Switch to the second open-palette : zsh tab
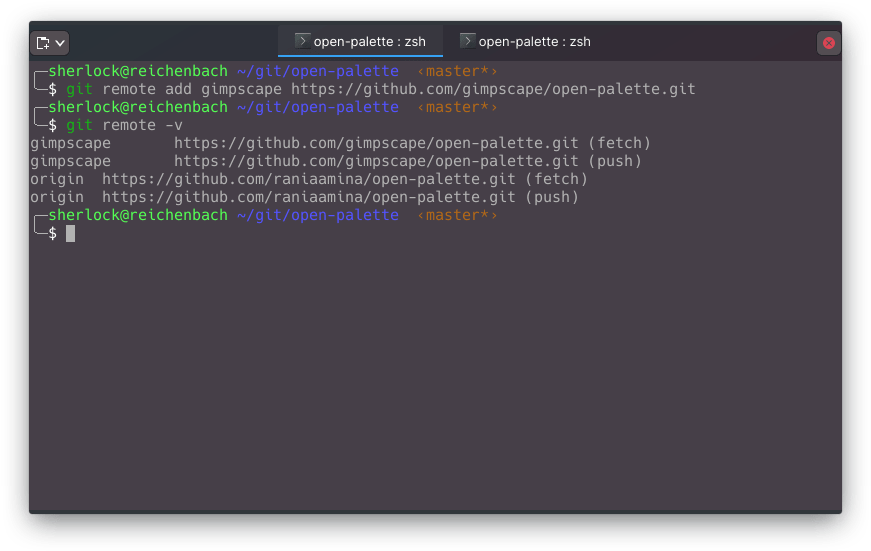Screen dimensions: 871x551 pyautogui.click(x=525, y=42)
